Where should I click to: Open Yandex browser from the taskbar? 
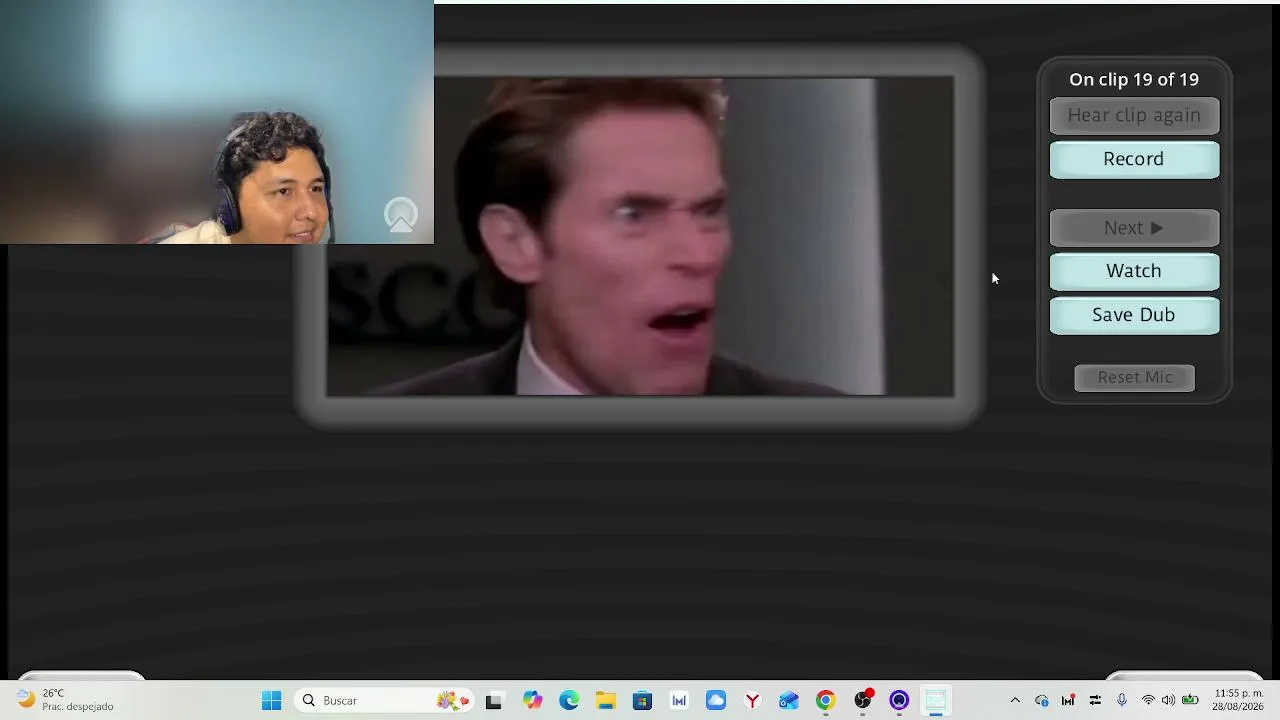coord(752,701)
